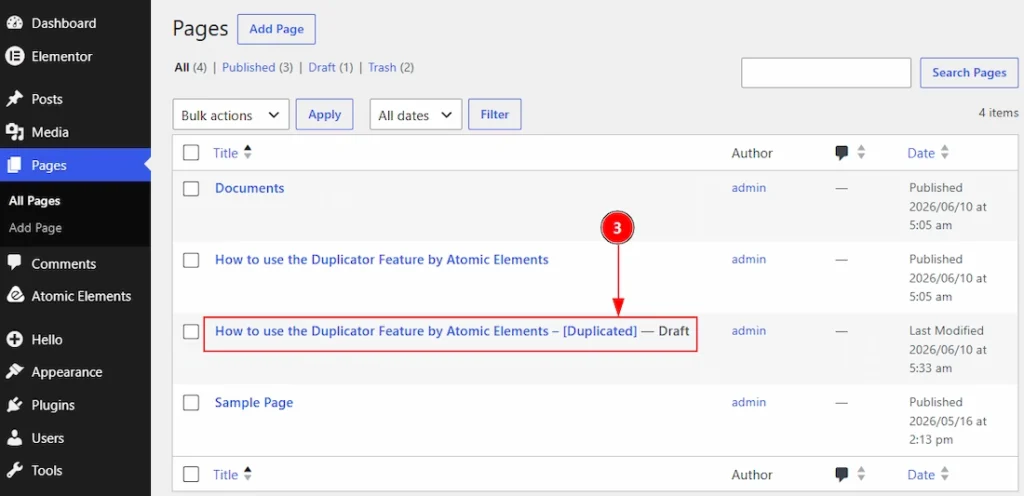Open the Dashboard gauge icon in sidebar
Screen dimensions: 1024x496
click(14, 23)
